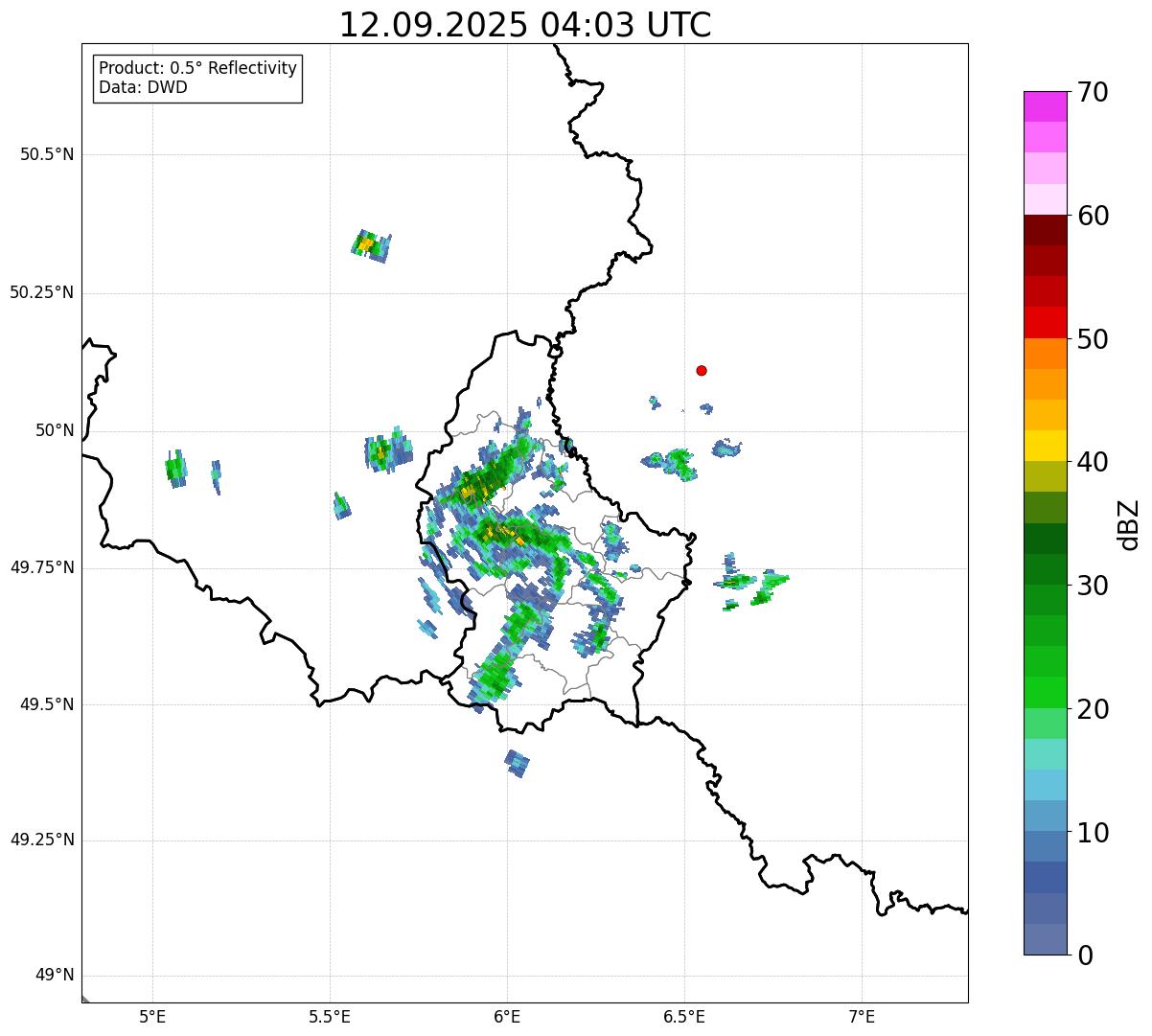
Task: Click the bright green colorbar segment above 20
Action: click(x=1045, y=693)
